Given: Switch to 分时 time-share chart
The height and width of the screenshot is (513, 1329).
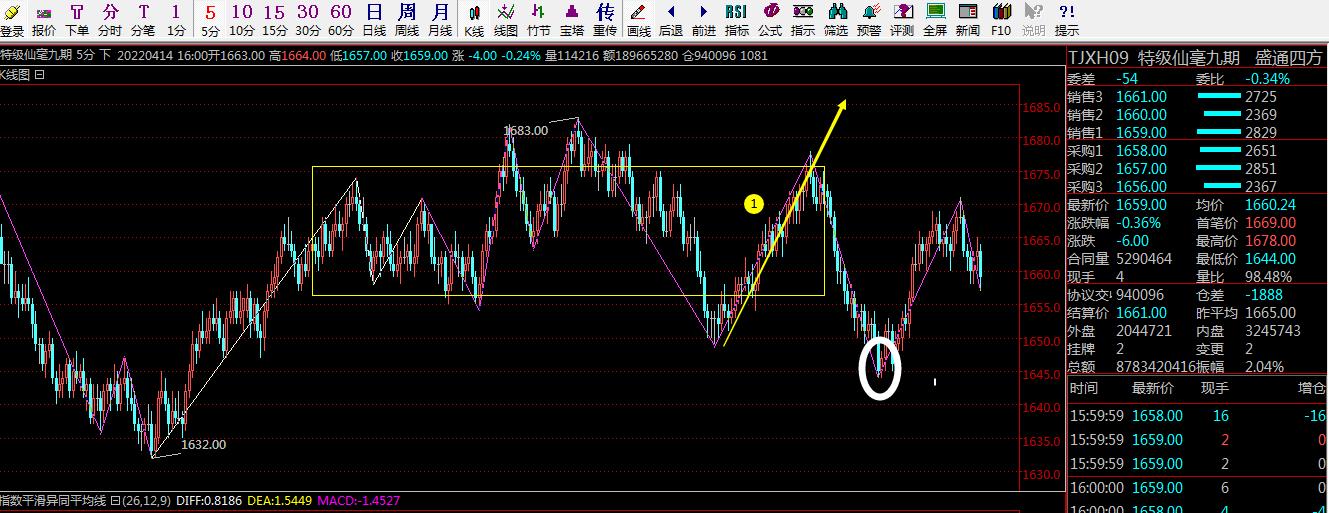Looking at the screenshot, I should (110, 19).
